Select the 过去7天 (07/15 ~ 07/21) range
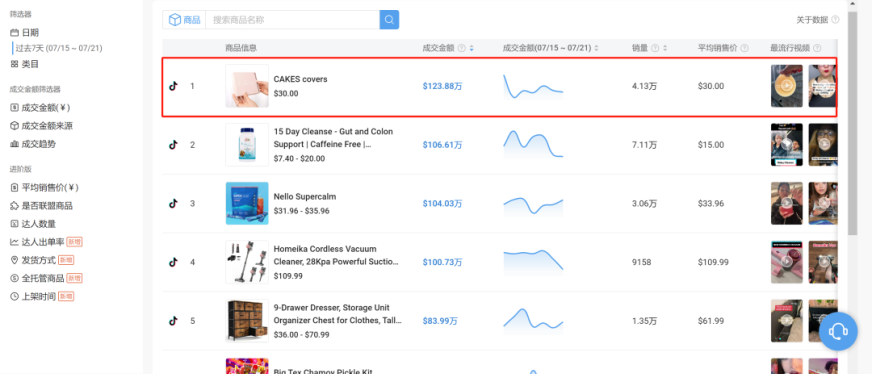 click(x=59, y=48)
